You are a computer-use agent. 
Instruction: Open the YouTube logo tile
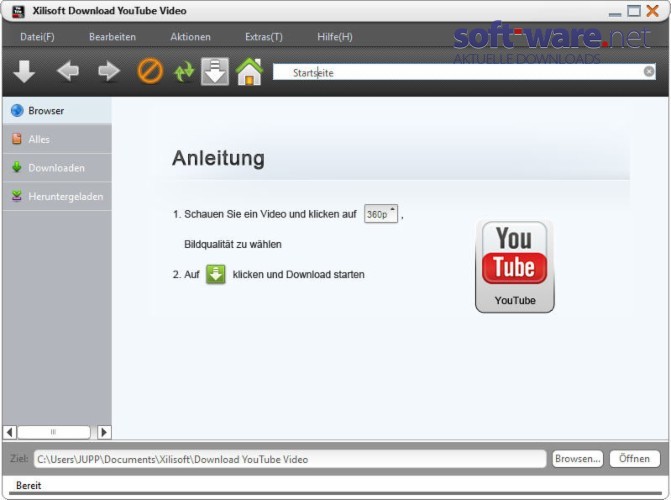[515, 266]
